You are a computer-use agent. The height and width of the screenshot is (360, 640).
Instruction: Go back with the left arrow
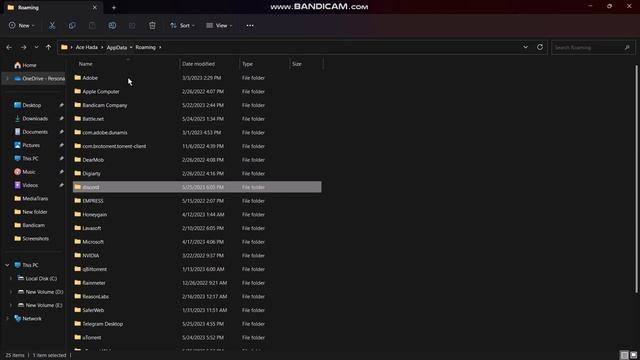point(9,47)
